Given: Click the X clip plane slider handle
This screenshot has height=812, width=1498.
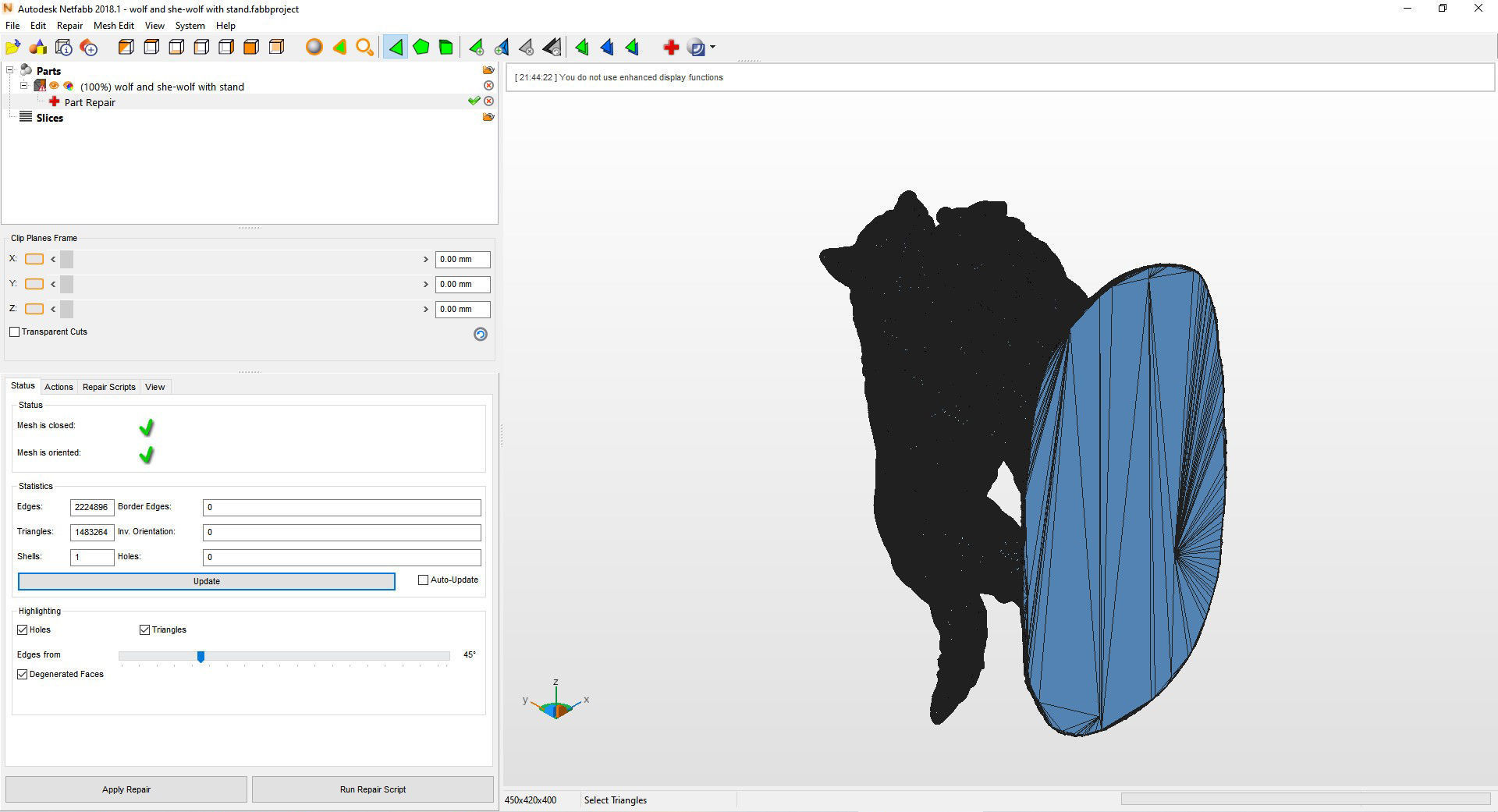Looking at the screenshot, I should tap(66, 260).
